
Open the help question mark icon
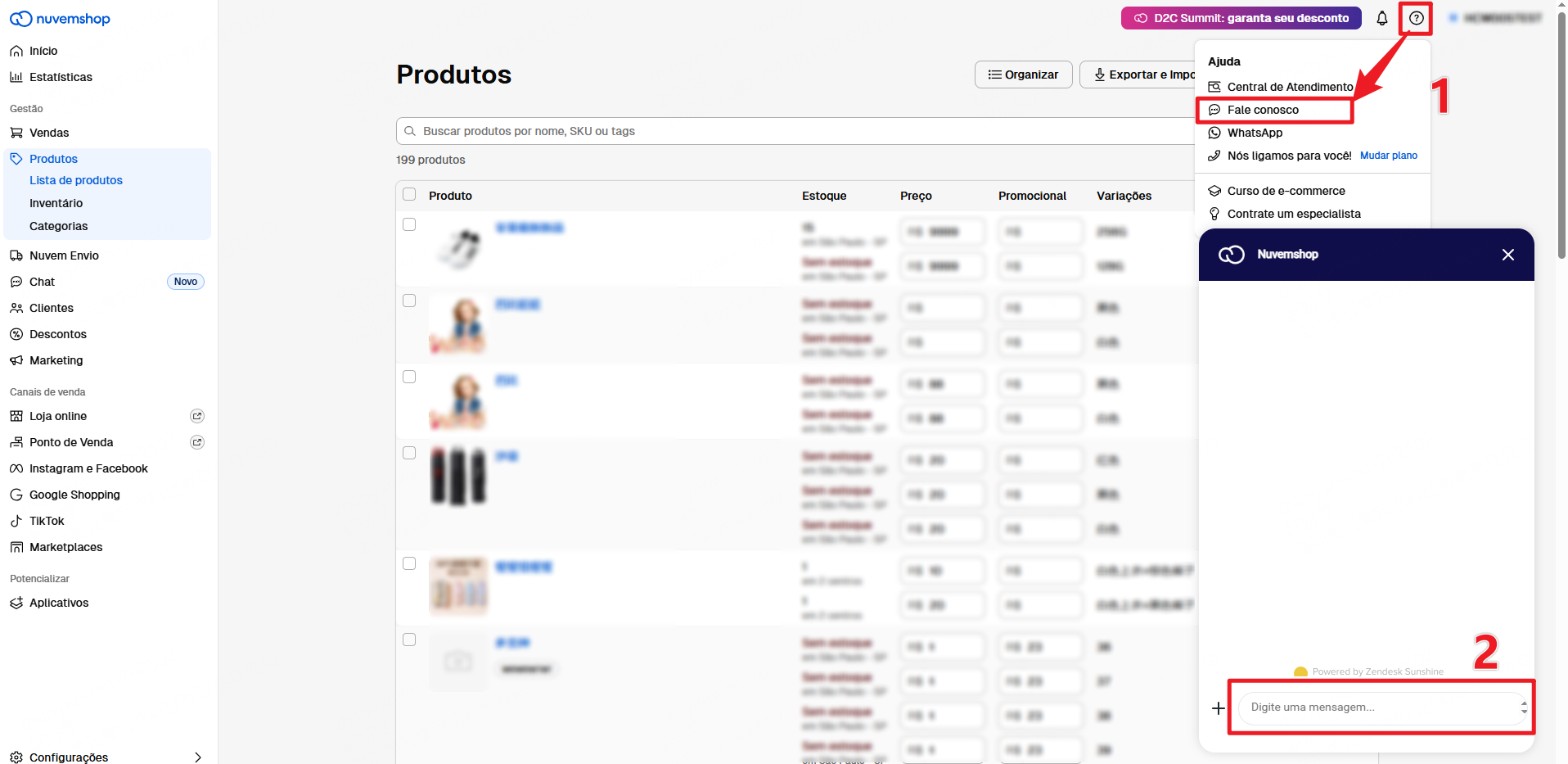[x=1417, y=18]
